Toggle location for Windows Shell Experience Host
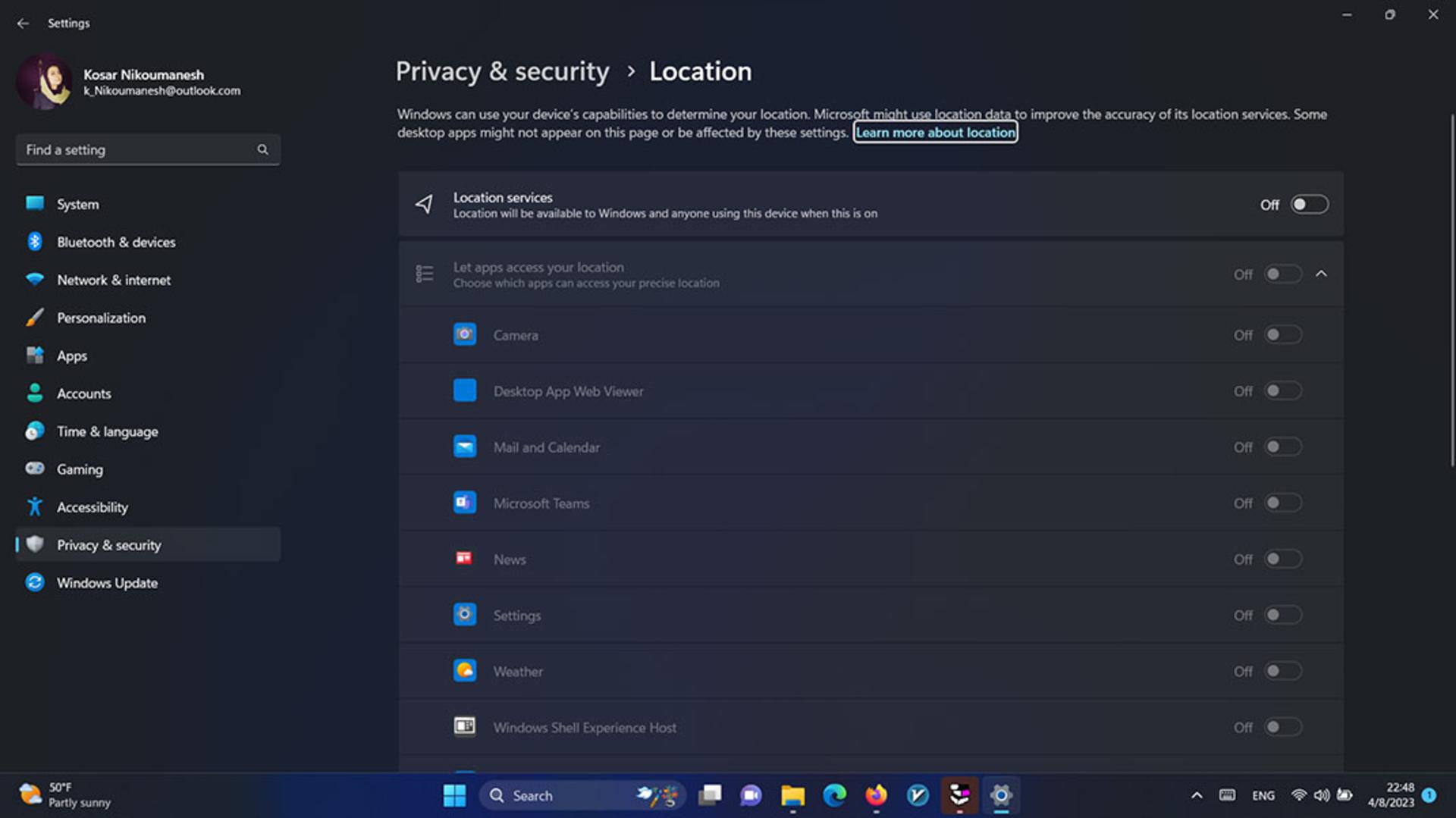Screen dimensions: 1456x818 (1282, 727)
